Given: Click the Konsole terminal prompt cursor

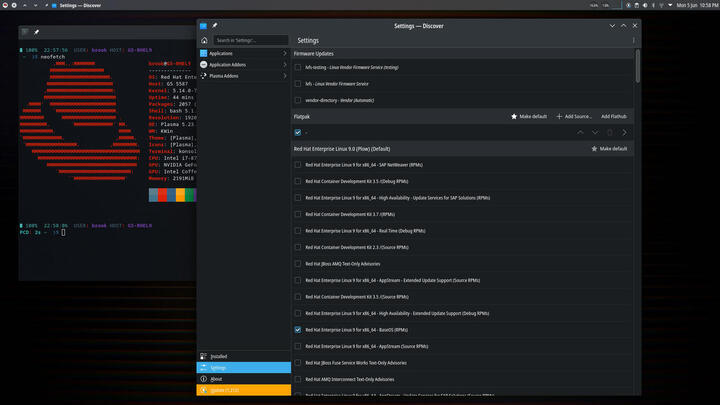Looking at the screenshot, I should pos(63,232).
